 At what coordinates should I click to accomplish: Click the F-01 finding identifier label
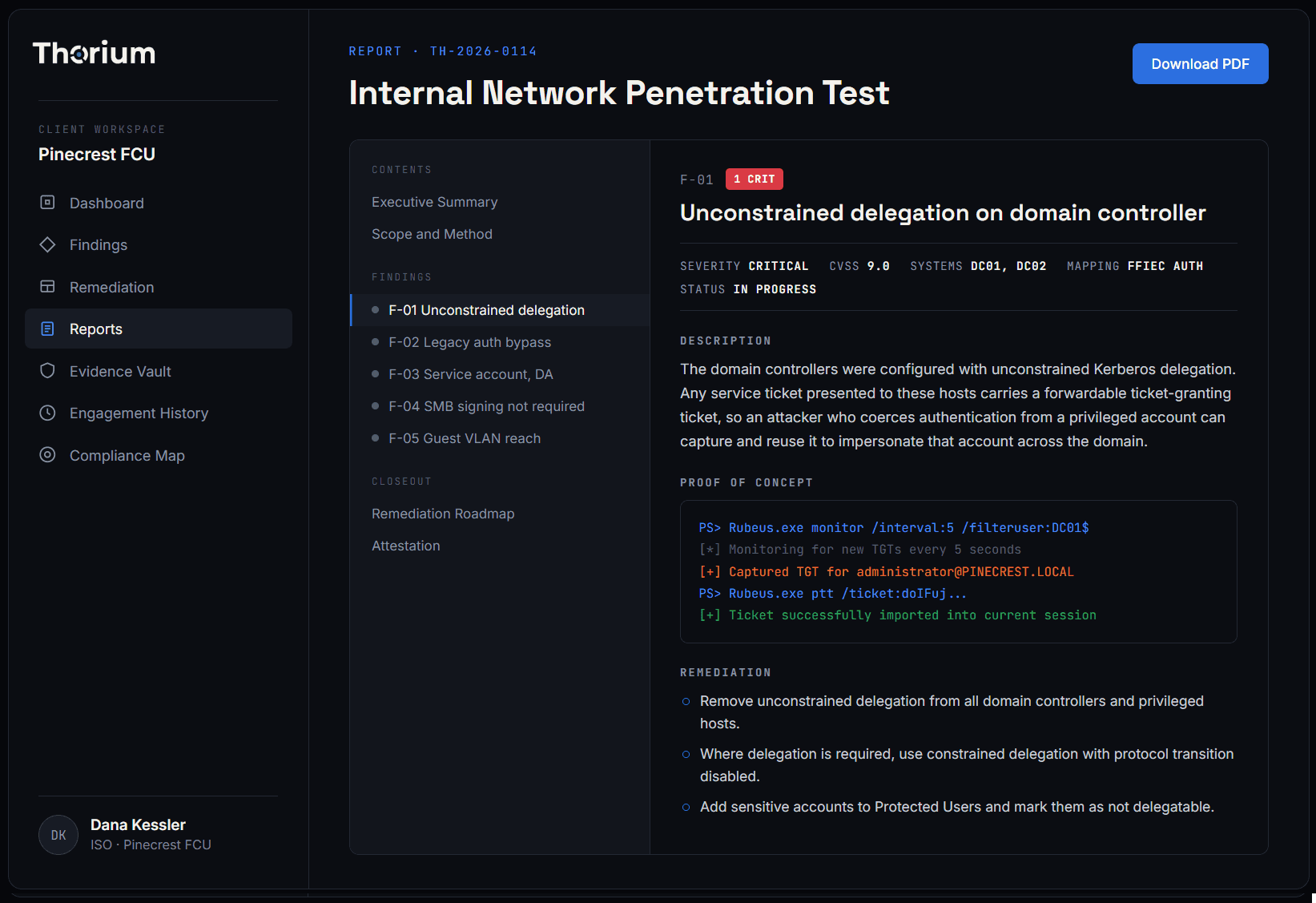pos(697,179)
